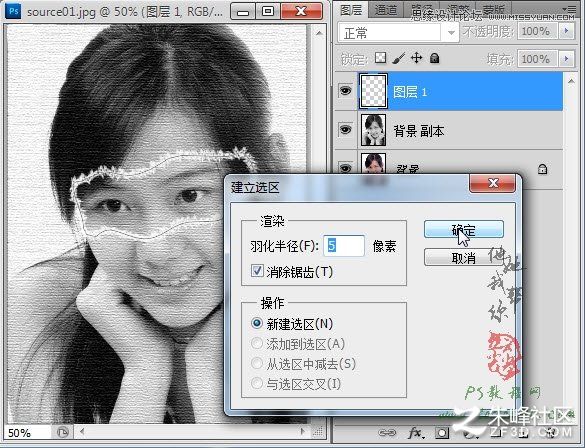Switch to the 路径 tab
The height and width of the screenshot is (448, 585).
422,10
